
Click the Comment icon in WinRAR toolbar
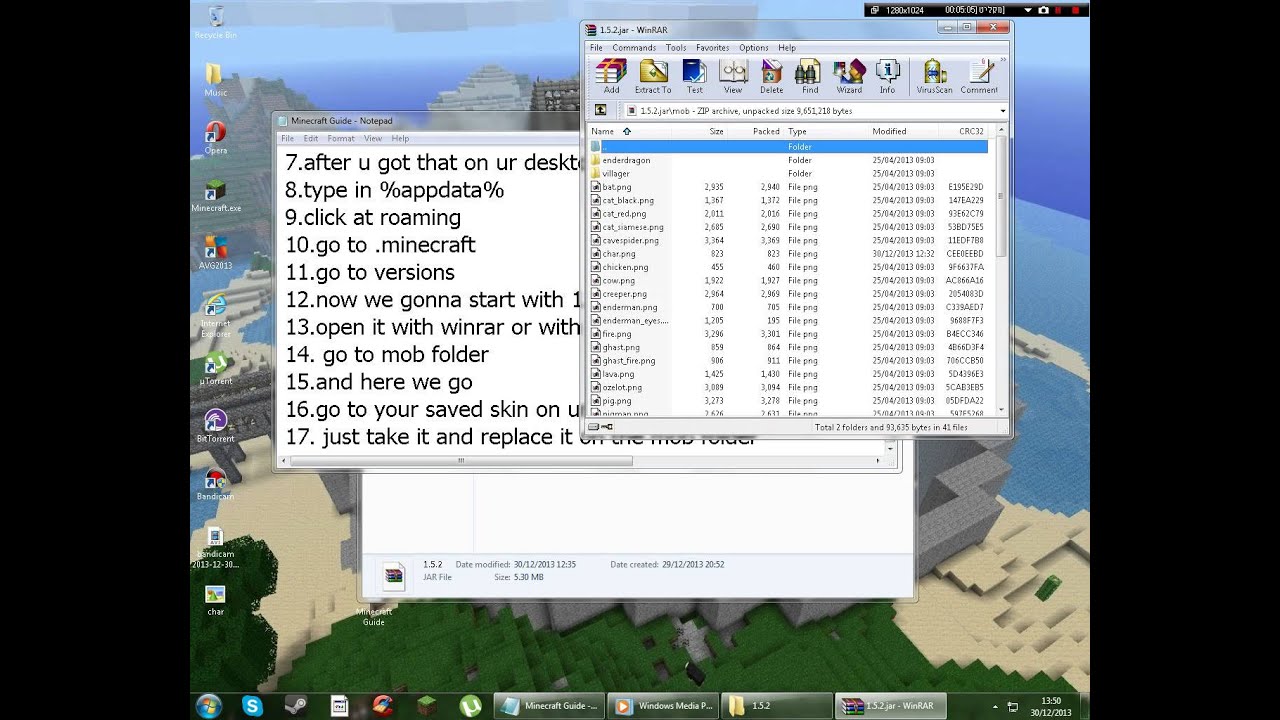point(979,76)
